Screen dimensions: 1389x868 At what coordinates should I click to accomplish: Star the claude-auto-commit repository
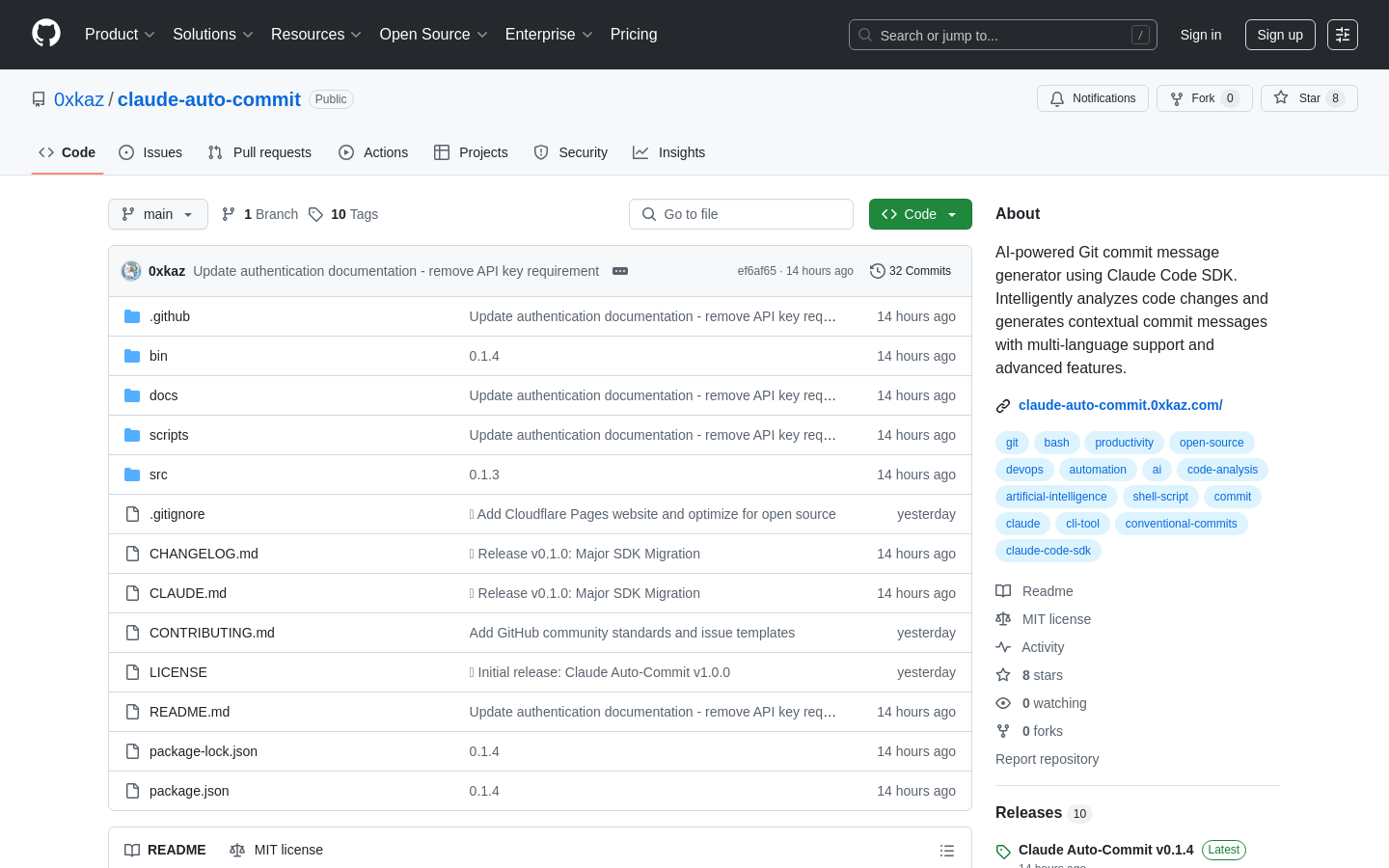[x=1309, y=98]
